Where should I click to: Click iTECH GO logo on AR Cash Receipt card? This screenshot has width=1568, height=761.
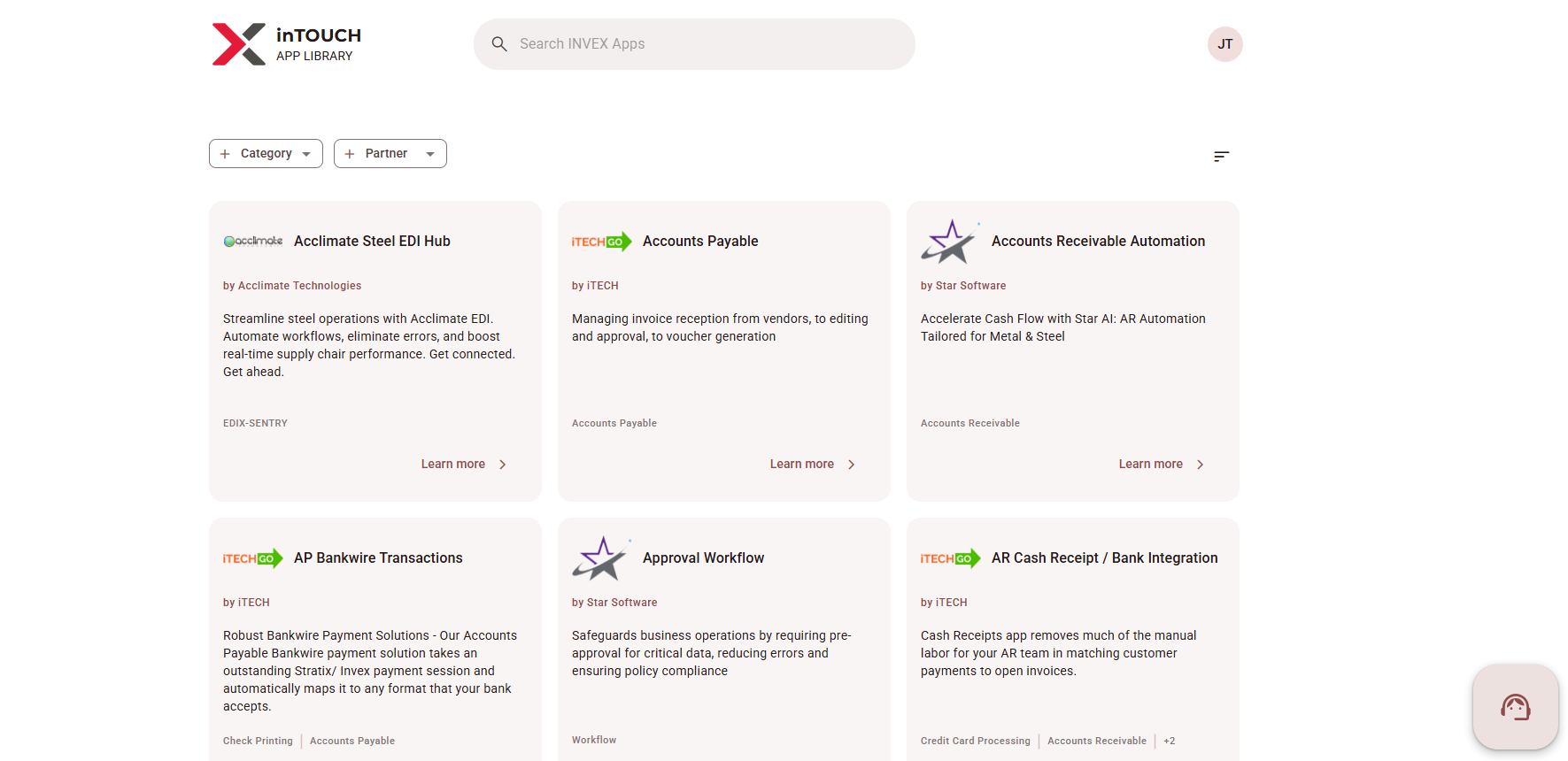(x=951, y=558)
